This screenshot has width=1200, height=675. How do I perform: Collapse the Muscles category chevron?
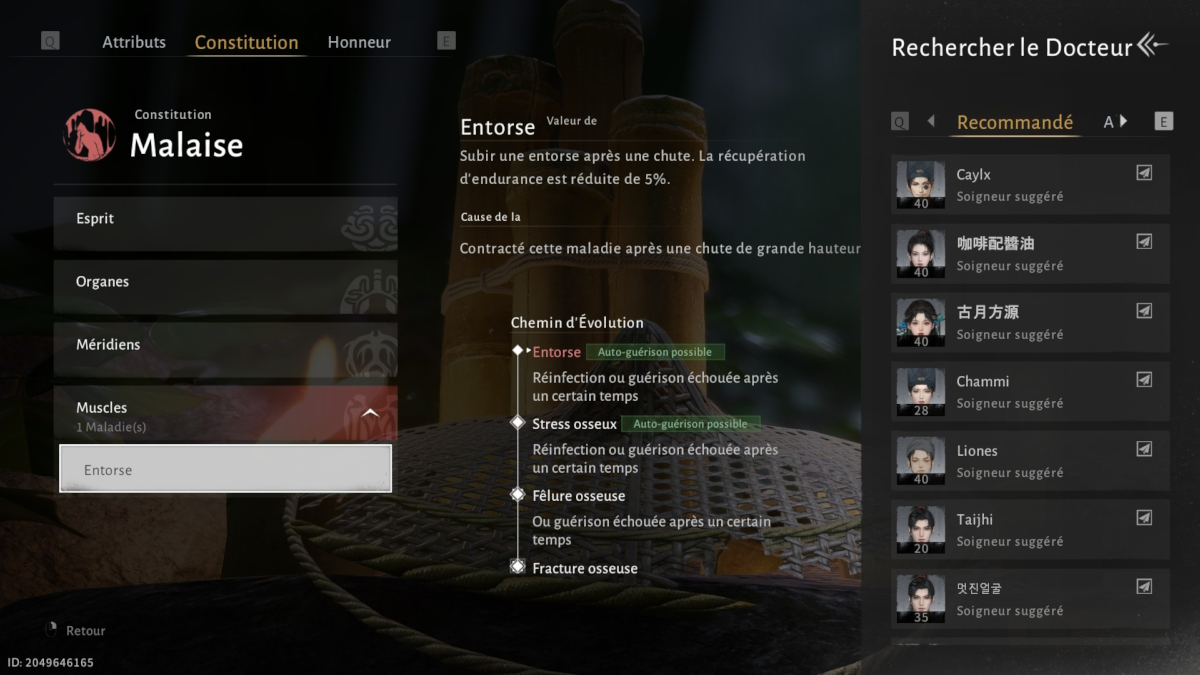pos(370,413)
